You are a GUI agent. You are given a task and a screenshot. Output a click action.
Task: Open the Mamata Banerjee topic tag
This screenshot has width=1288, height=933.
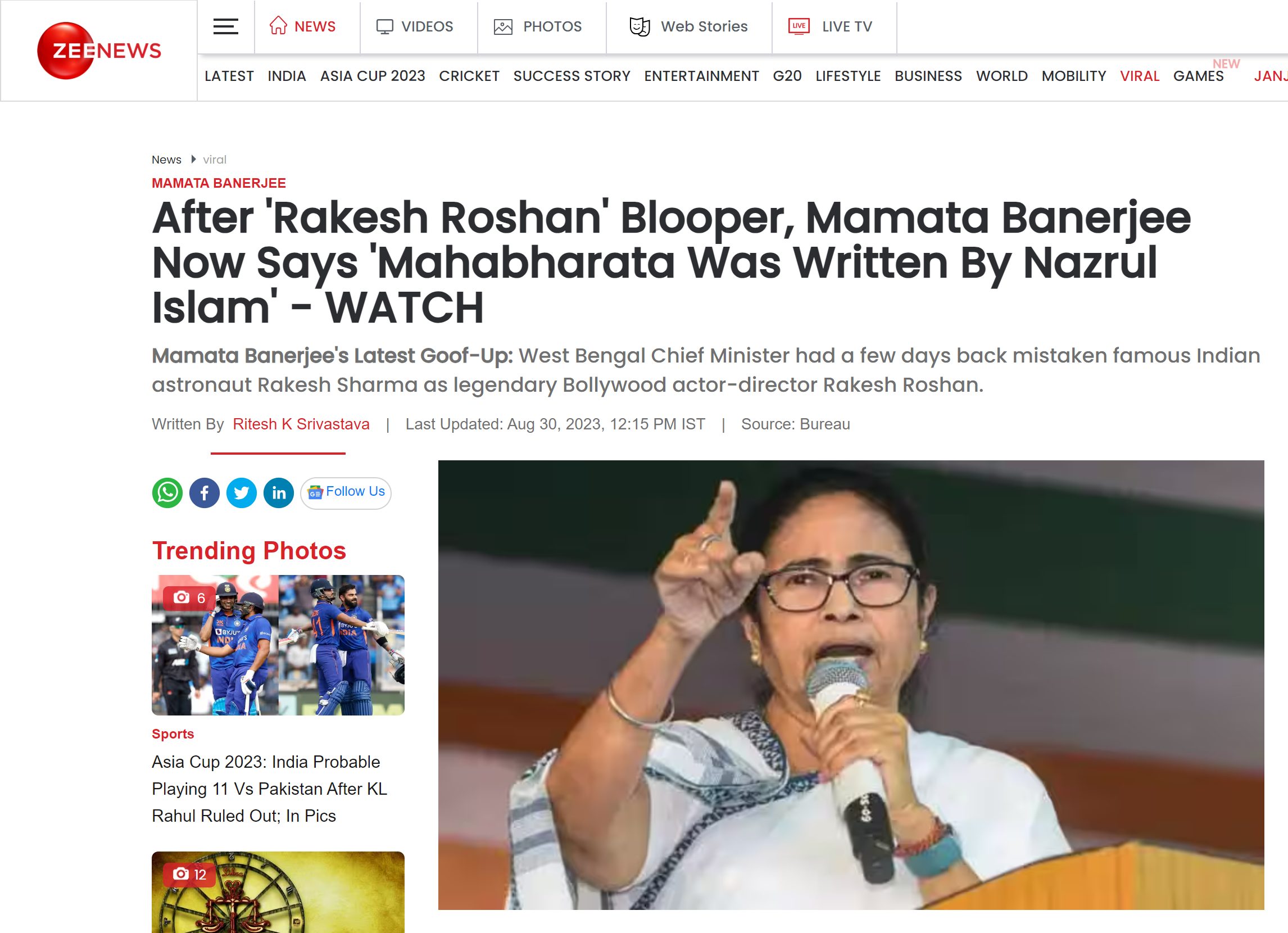(219, 183)
